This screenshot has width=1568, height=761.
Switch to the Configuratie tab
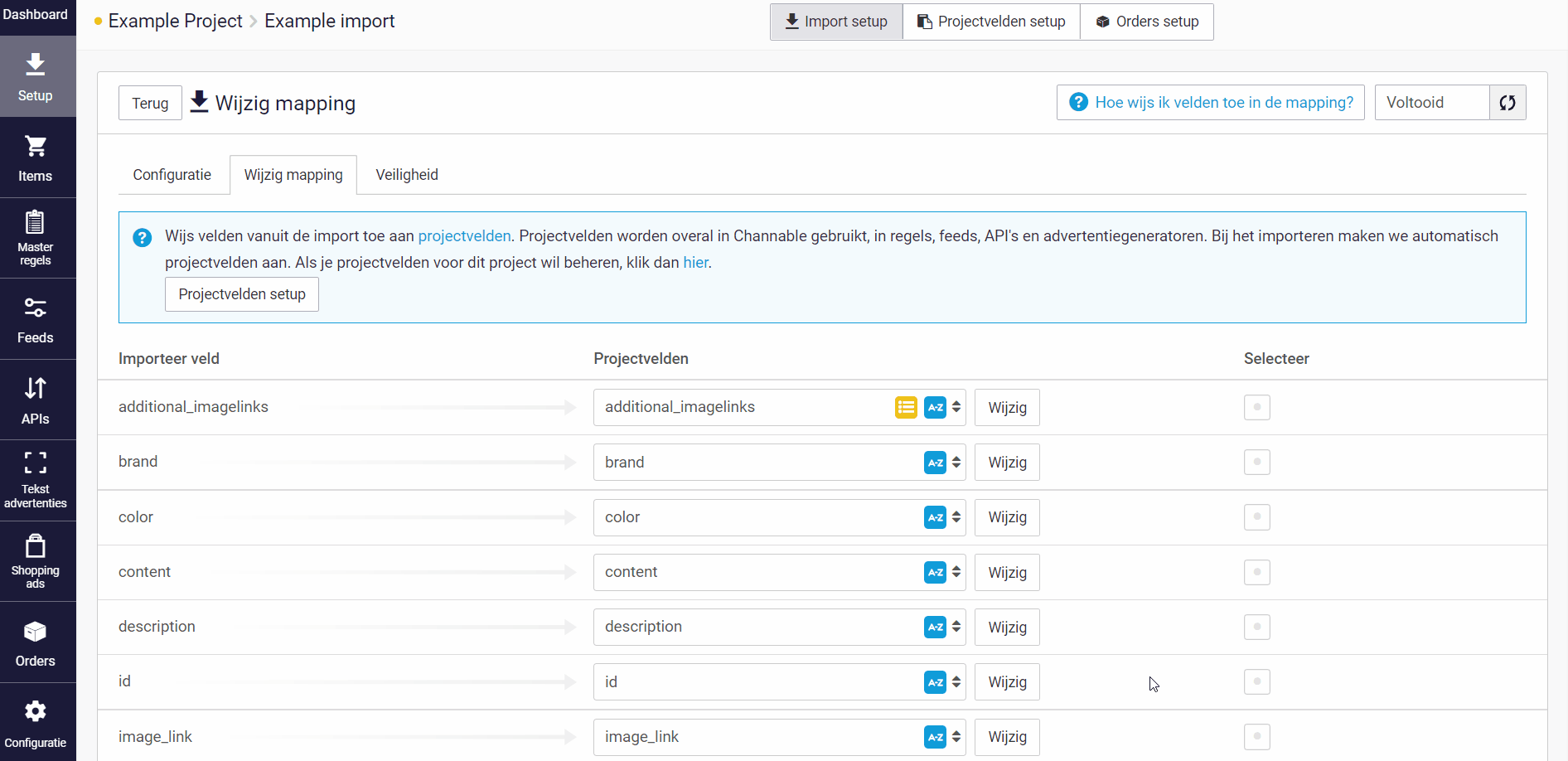click(172, 175)
